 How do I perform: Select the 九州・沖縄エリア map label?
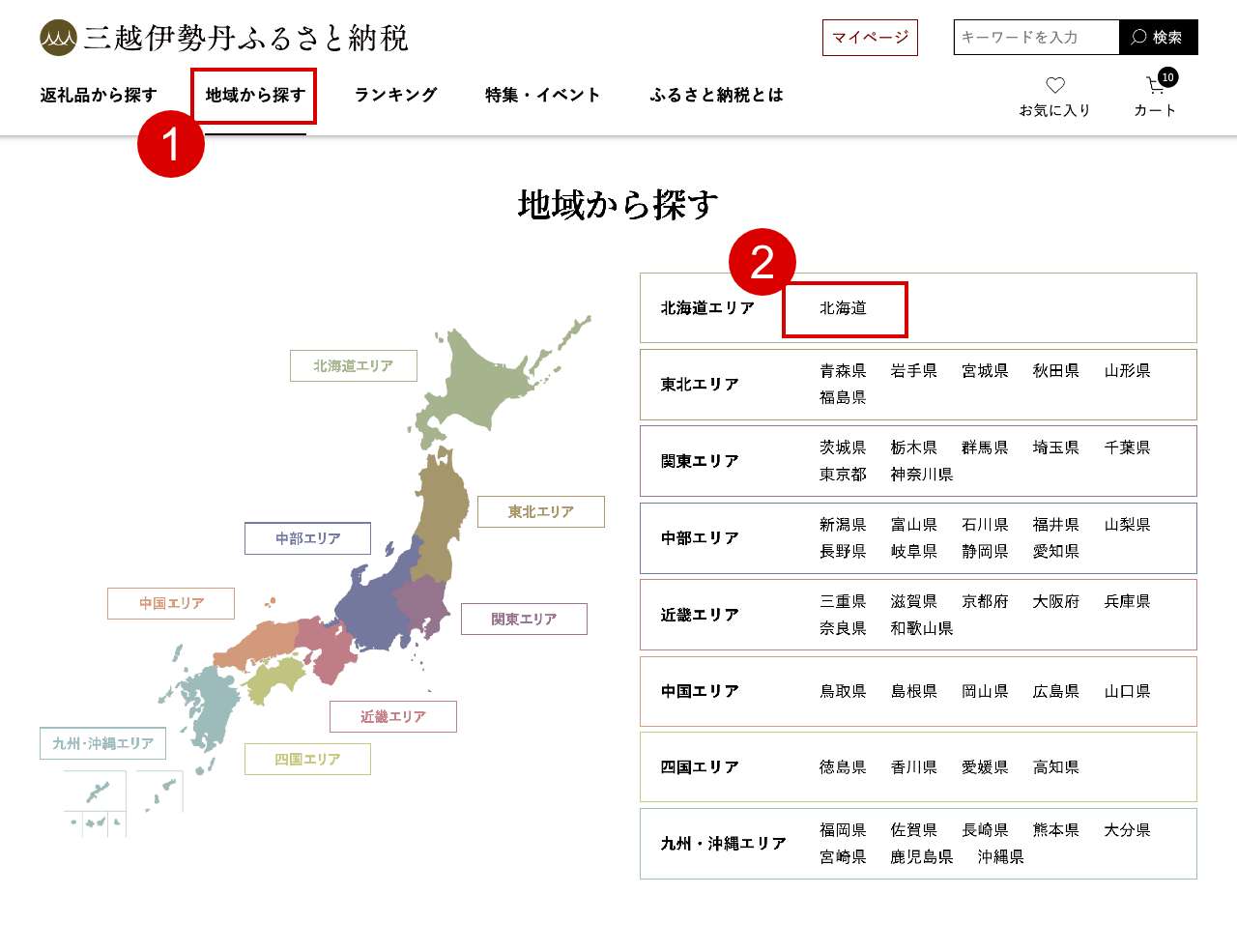click(x=102, y=743)
